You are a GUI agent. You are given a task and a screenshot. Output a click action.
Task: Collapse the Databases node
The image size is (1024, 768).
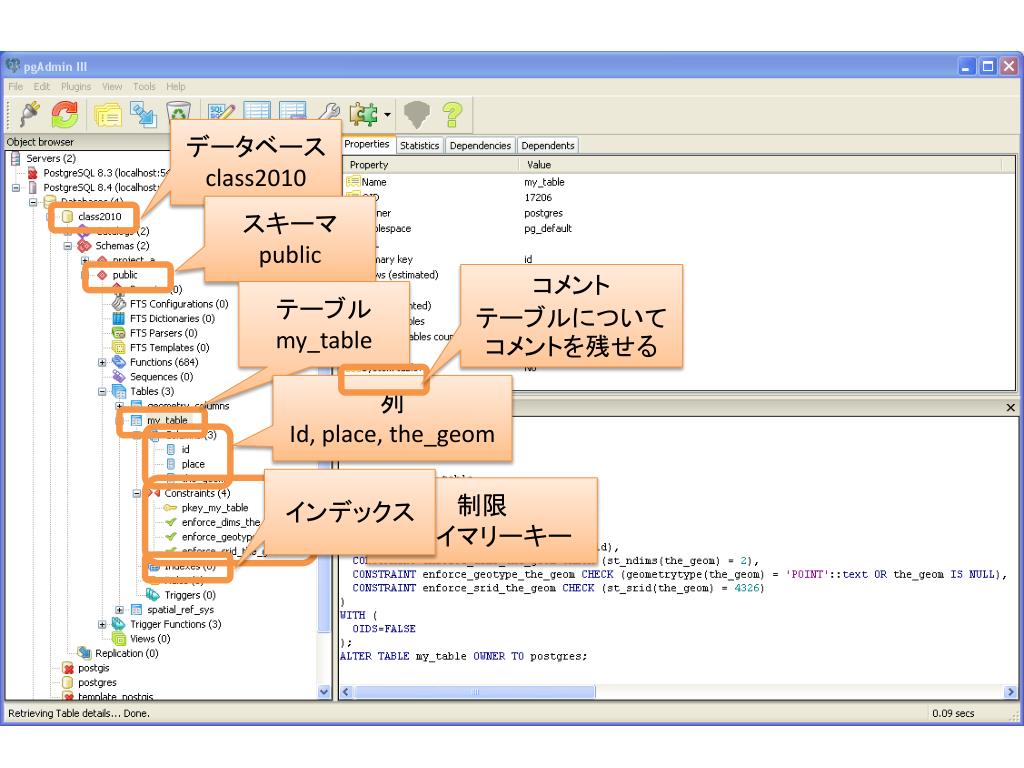coord(33,202)
